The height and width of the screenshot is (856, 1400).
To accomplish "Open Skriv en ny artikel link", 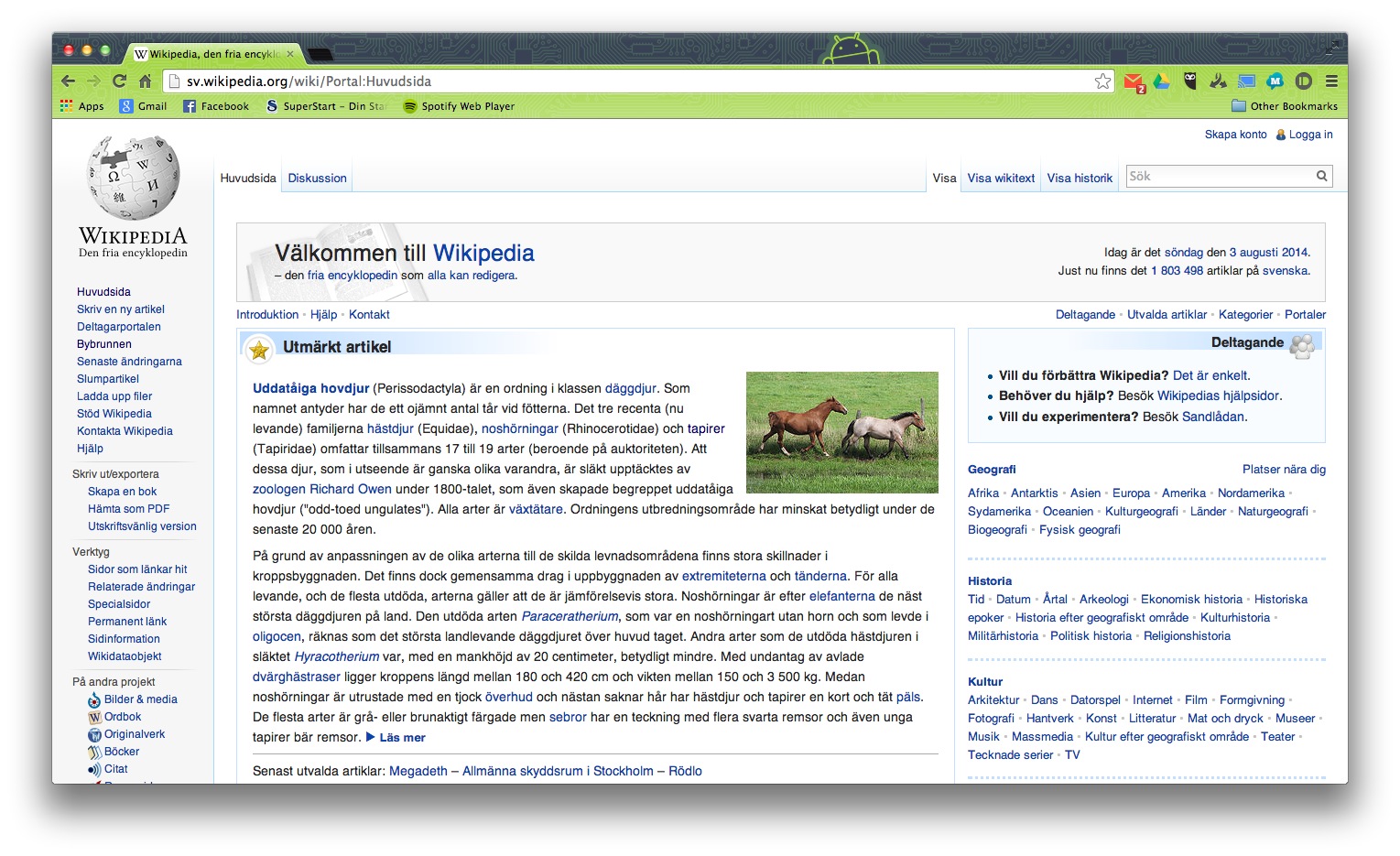I will click(121, 309).
